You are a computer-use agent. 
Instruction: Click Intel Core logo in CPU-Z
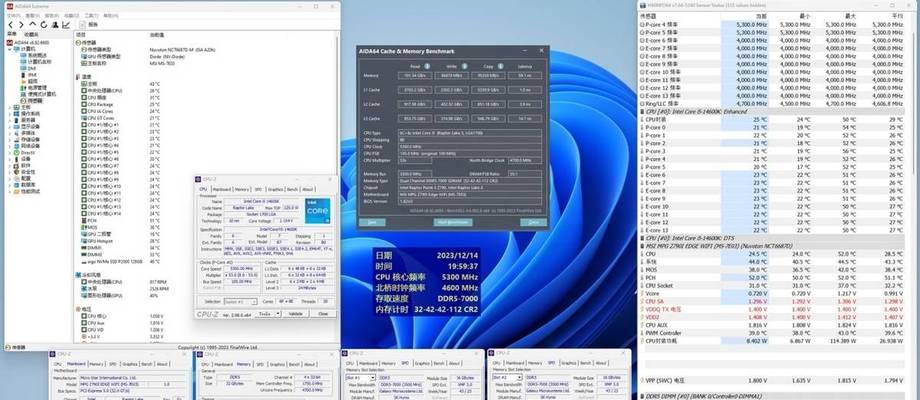click(318, 211)
